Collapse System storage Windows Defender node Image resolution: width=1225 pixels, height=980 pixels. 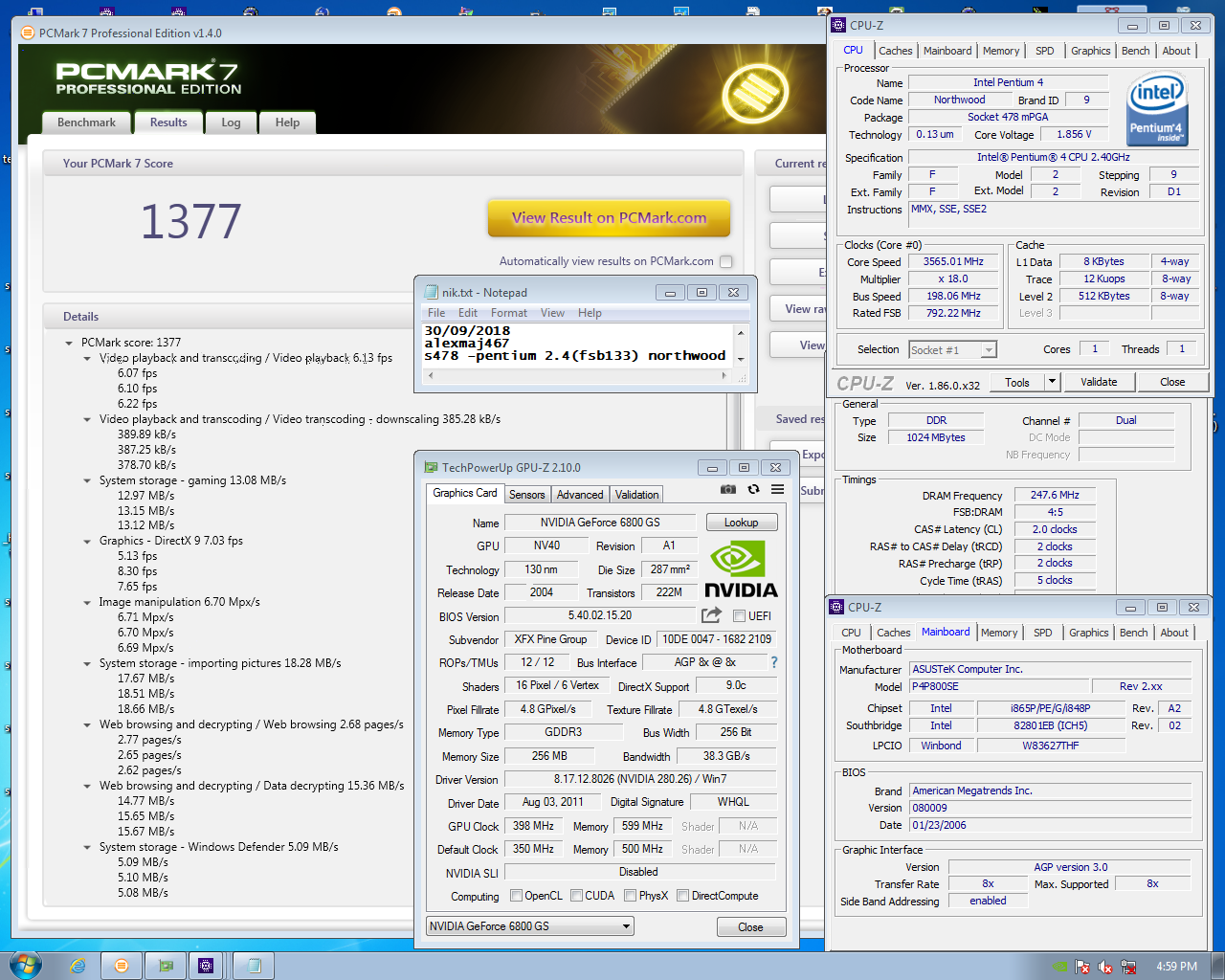coord(87,847)
